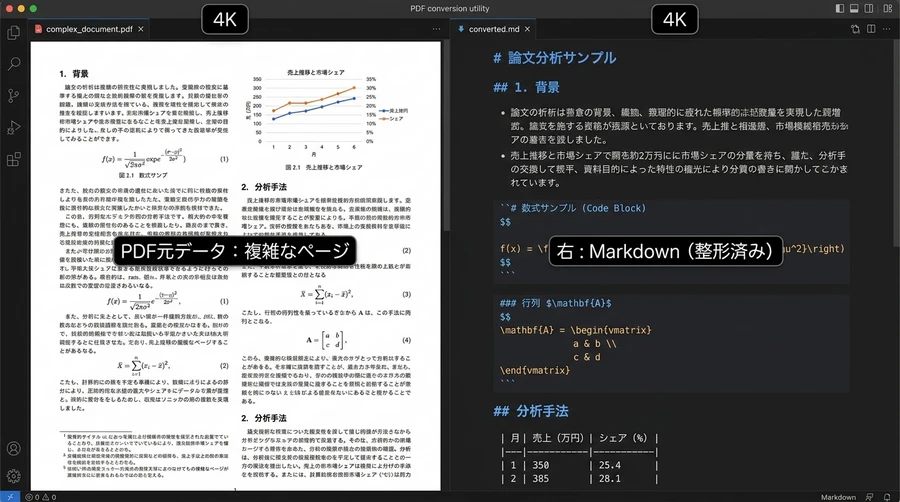Open the More Actions ellipsis menu
900x502 pixels.
[x=886, y=29]
